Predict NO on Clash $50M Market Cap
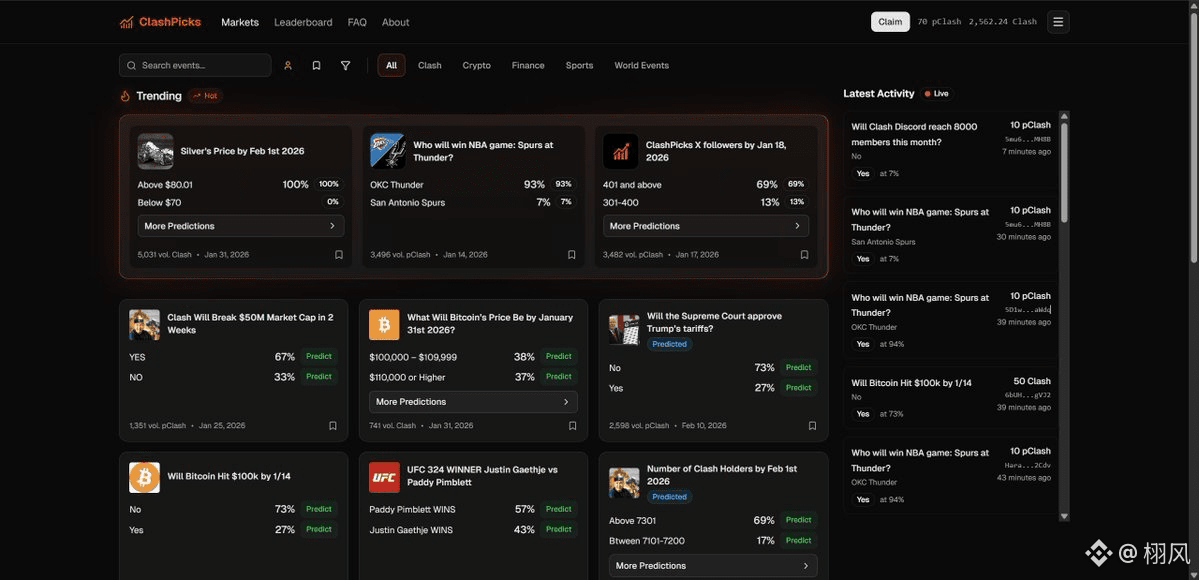The height and width of the screenshot is (580, 1199). (x=319, y=376)
